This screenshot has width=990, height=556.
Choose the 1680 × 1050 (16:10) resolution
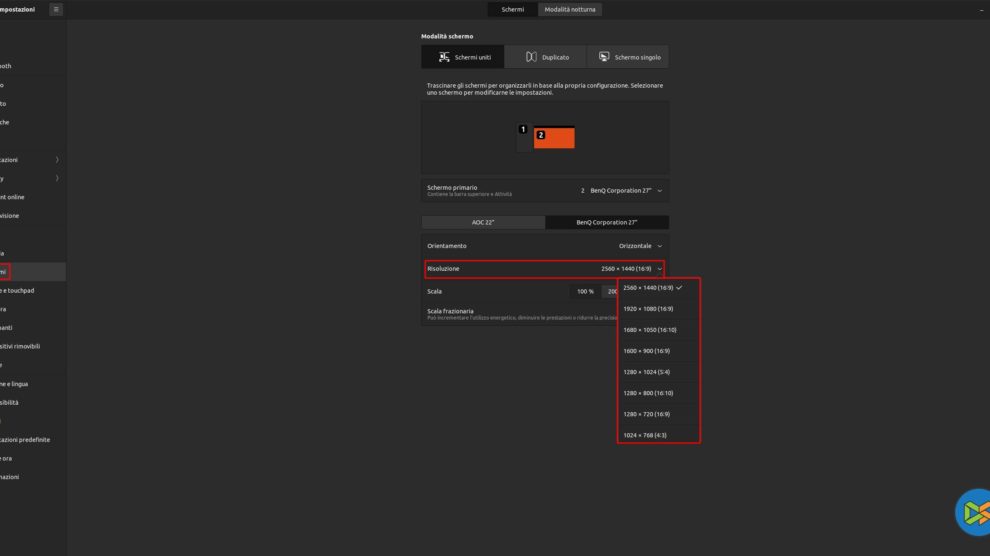pyautogui.click(x=649, y=330)
